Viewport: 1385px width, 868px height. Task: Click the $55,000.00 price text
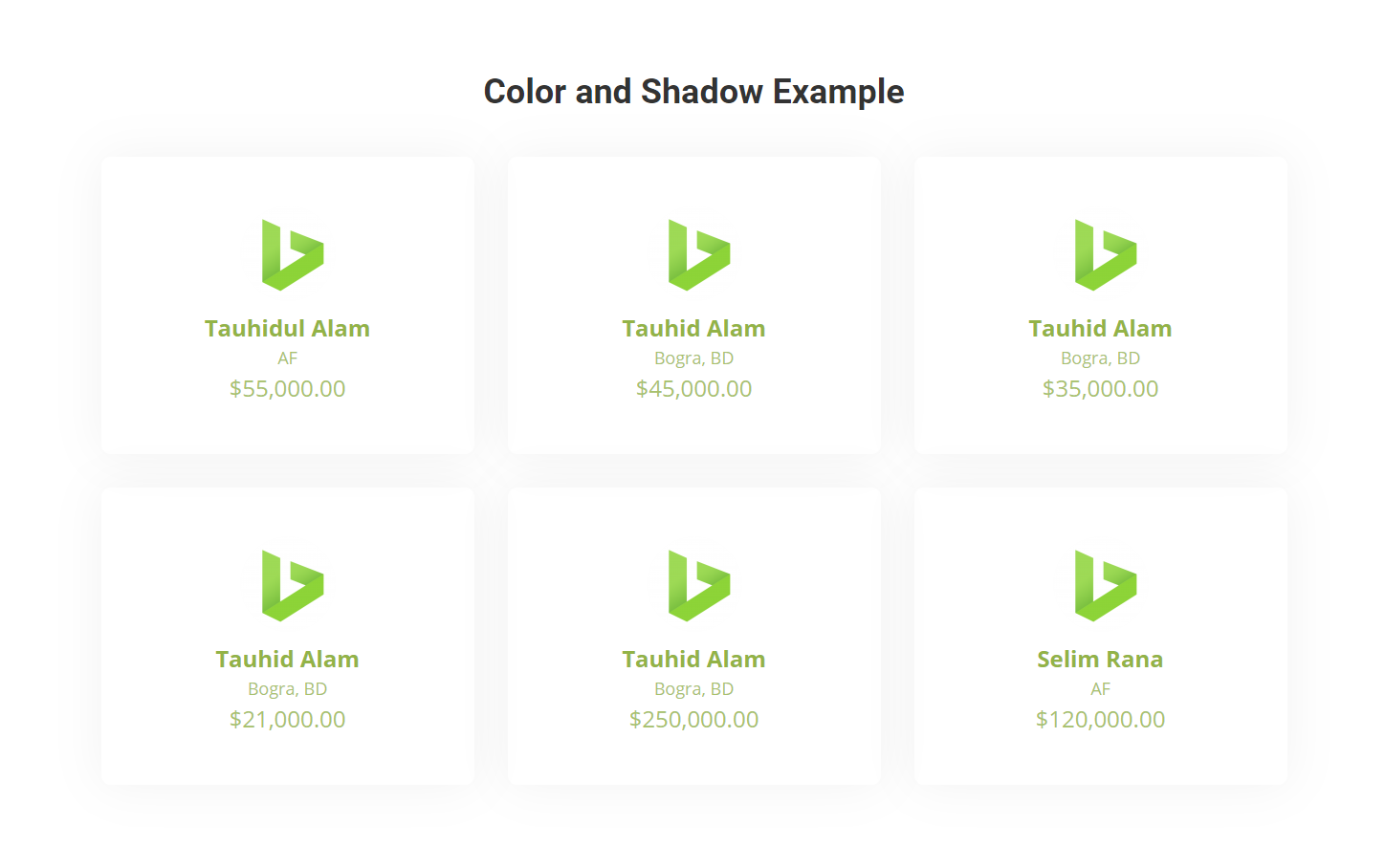(287, 389)
